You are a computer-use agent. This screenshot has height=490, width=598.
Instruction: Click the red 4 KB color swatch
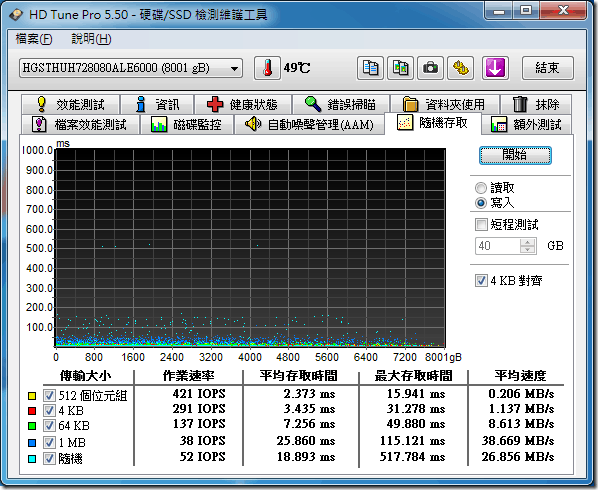click(32, 411)
